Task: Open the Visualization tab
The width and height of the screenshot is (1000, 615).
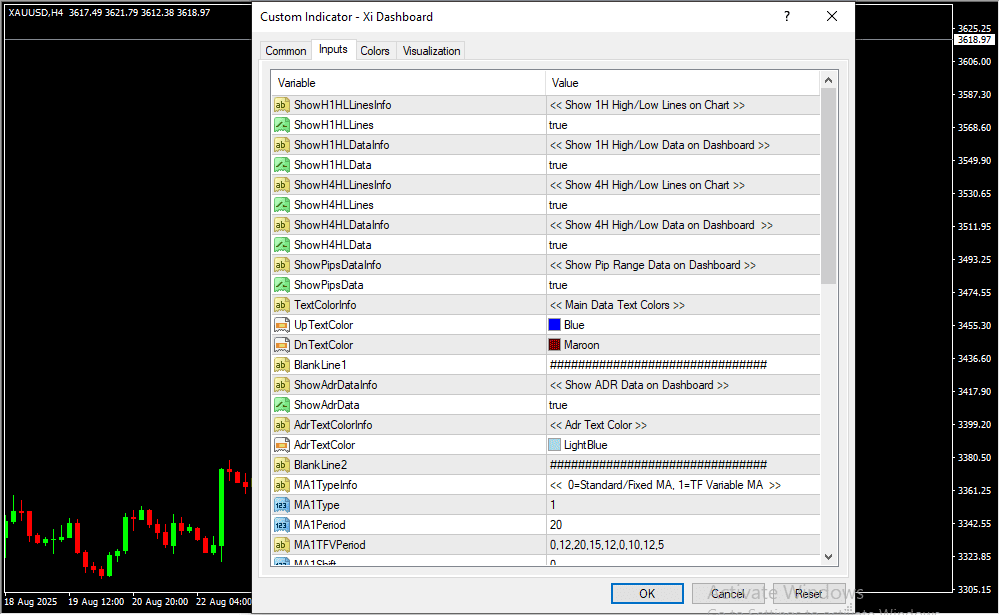Action: 431,51
